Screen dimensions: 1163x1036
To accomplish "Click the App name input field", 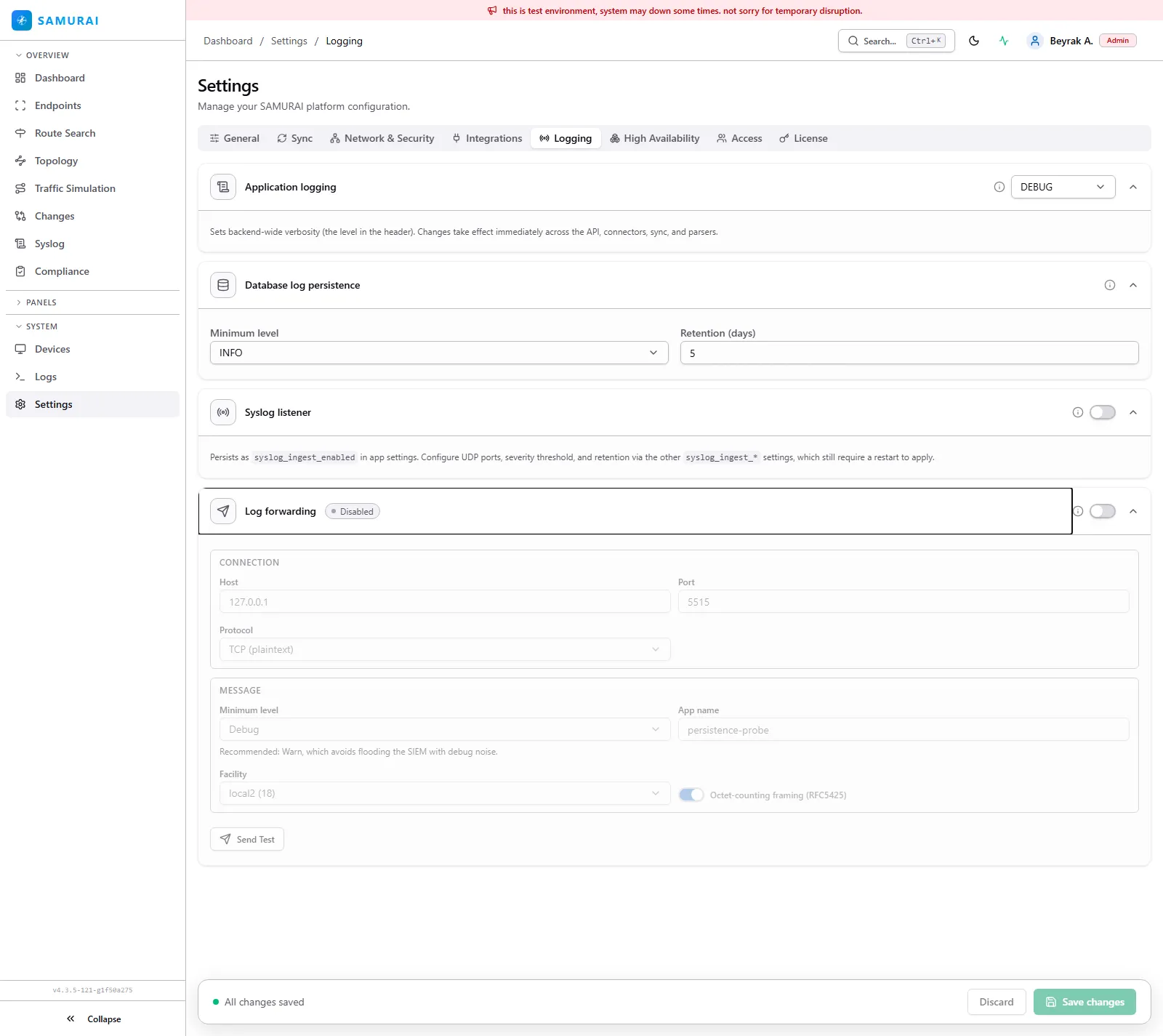I will click(904, 729).
